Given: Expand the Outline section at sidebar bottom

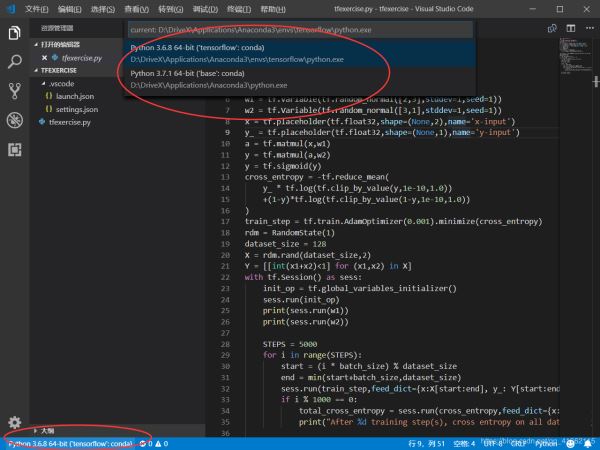Looking at the screenshot, I should coord(47,429).
